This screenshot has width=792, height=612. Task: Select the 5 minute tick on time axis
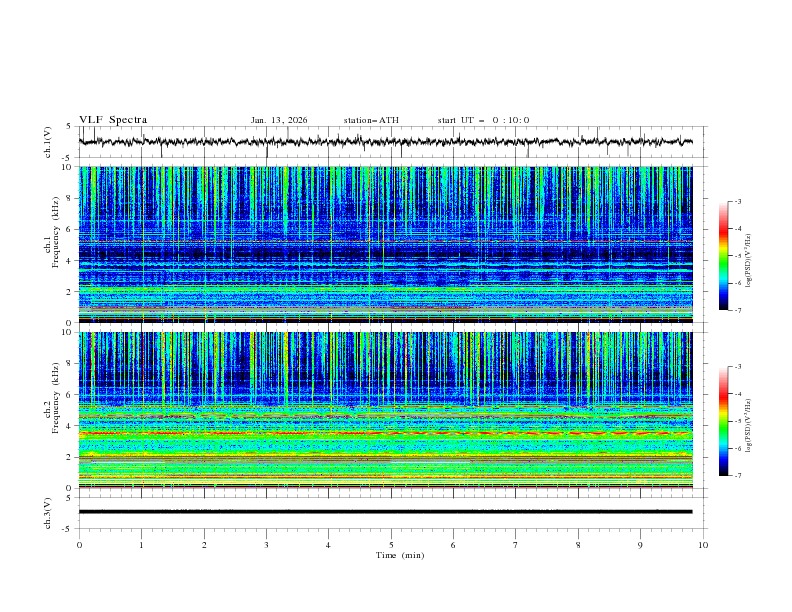click(391, 545)
